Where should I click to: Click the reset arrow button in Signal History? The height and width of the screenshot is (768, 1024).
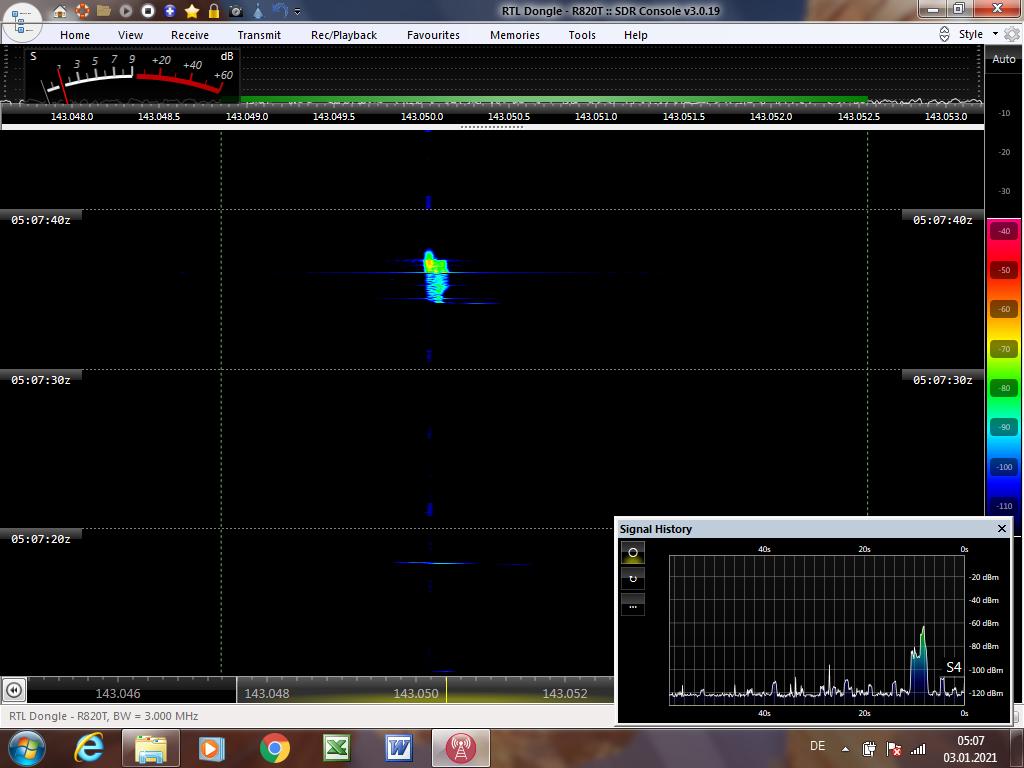(633, 579)
